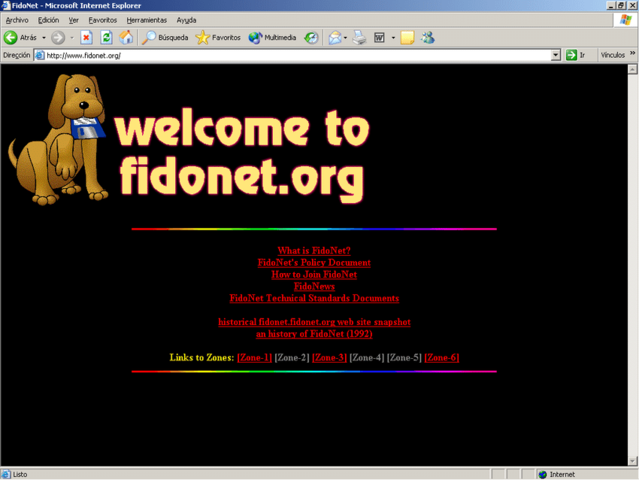Click the Windows flag logo
Image resolution: width=639 pixels, height=480 pixels.
pyautogui.click(x=626, y=20)
